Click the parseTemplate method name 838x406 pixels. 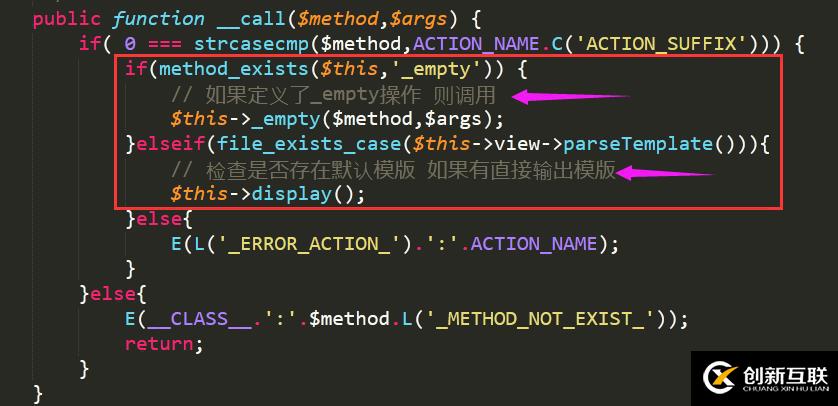coord(638,144)
